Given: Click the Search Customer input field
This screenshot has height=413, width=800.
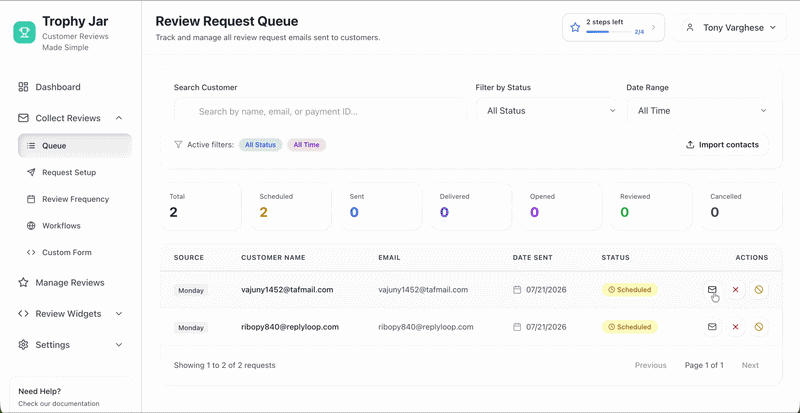Looking at the screenshot, I should click(320, 111).
